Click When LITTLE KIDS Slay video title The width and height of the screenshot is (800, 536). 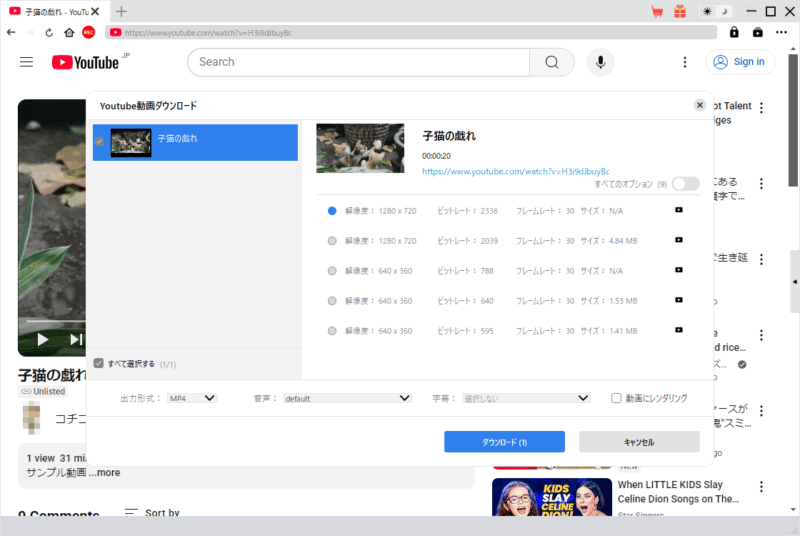(x=678, y=492)
